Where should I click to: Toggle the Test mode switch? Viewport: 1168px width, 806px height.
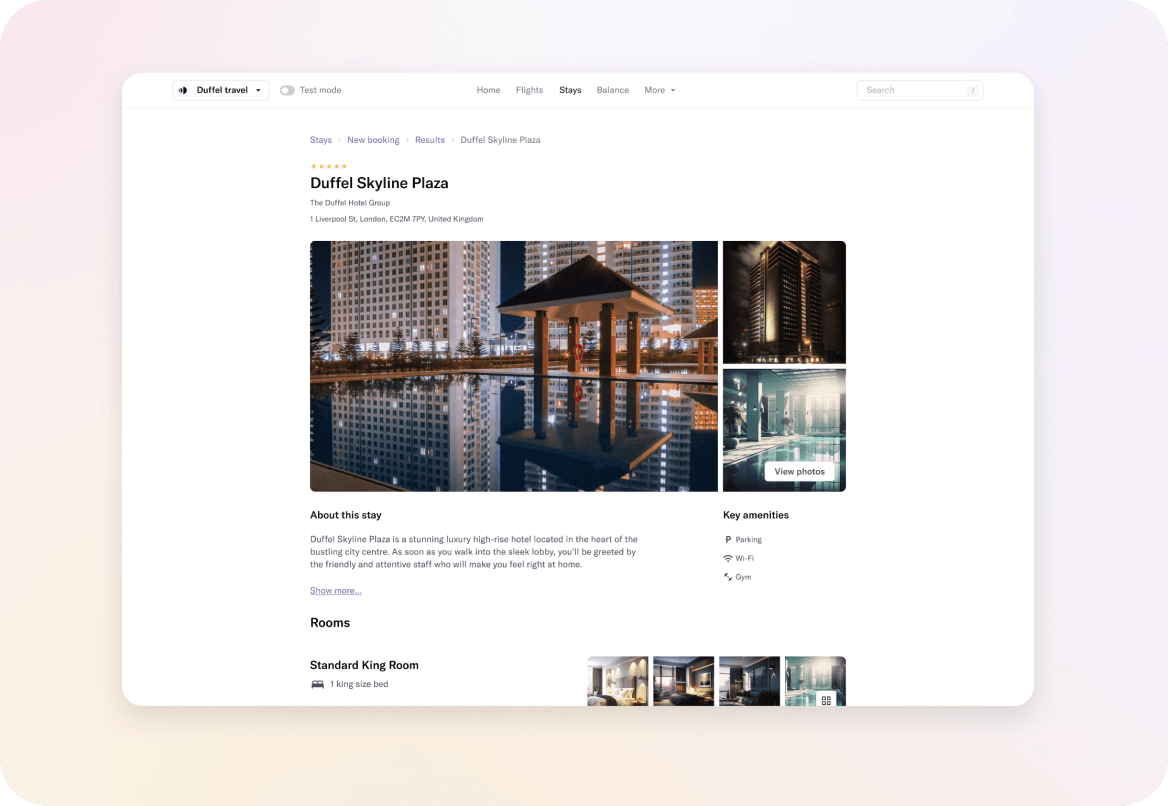287,90
